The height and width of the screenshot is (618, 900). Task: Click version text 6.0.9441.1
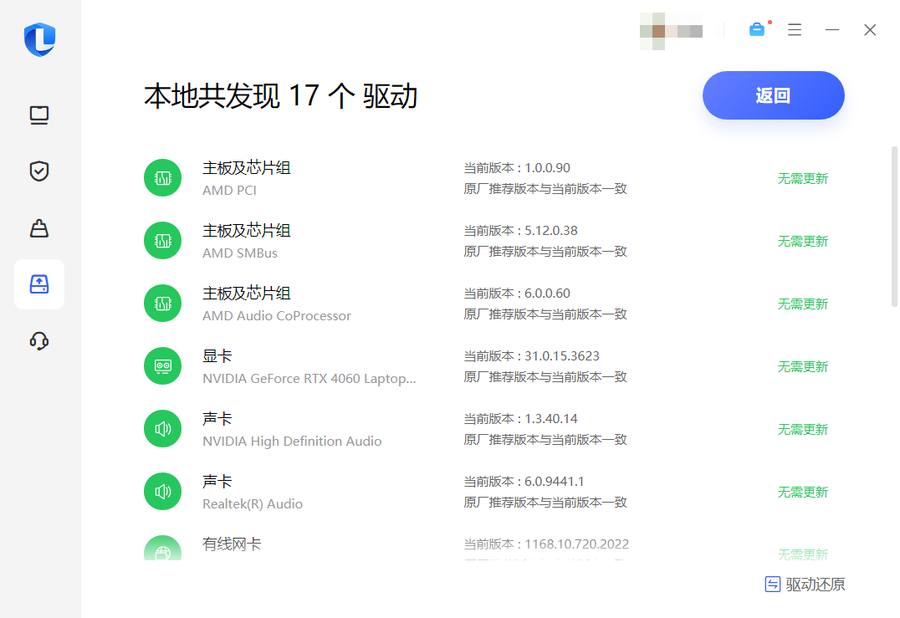(x=554, y=481)
